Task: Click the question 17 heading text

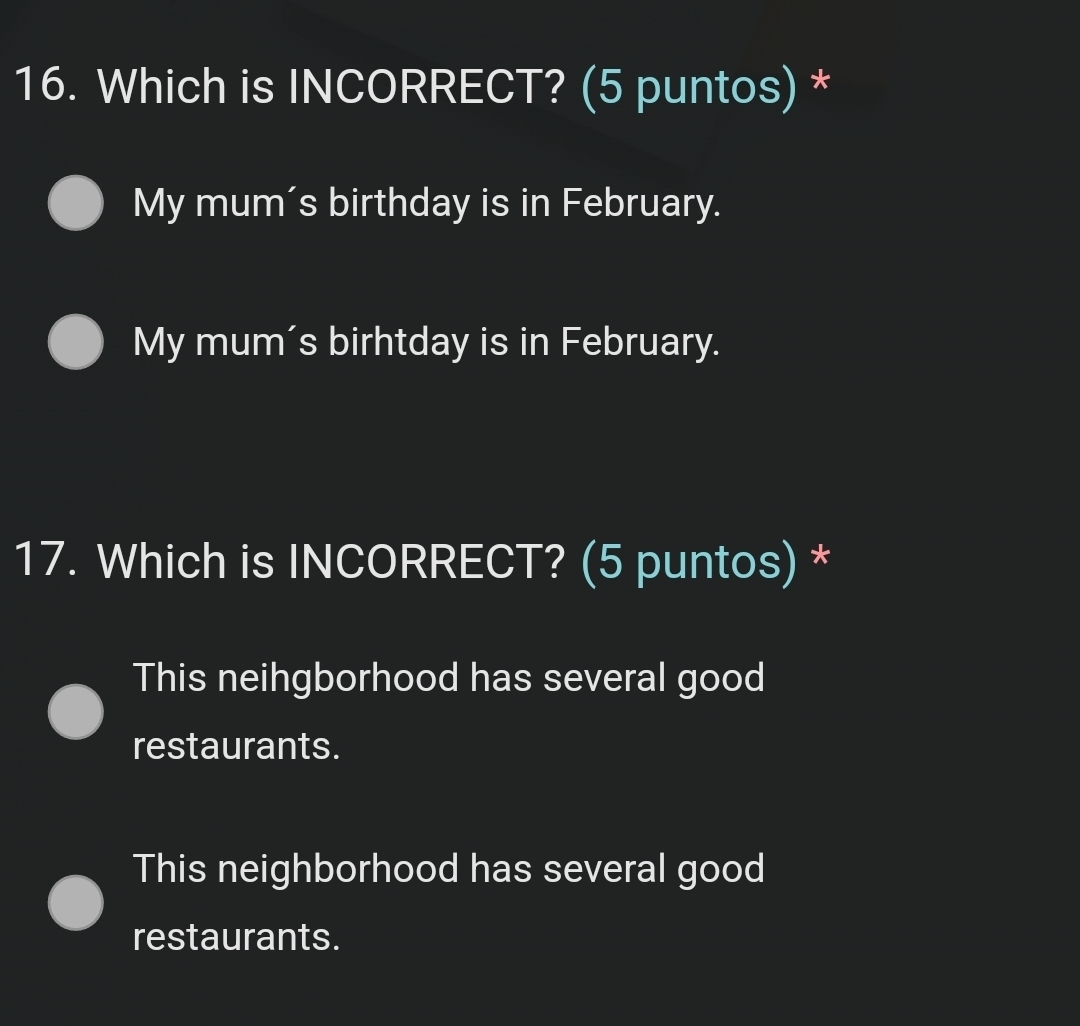Action: (330, 561)
